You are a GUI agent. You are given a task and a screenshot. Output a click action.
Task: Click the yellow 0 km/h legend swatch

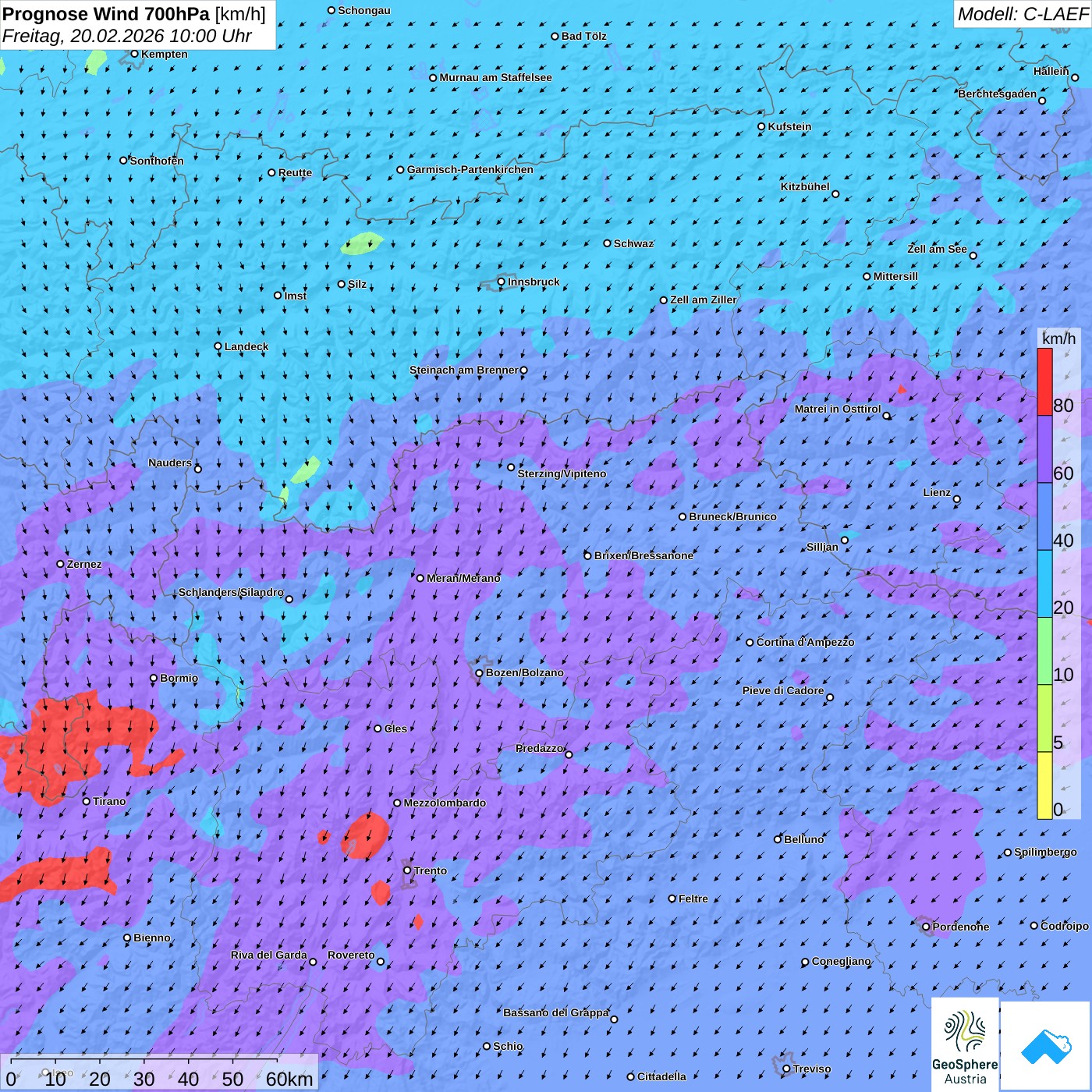1044,785
